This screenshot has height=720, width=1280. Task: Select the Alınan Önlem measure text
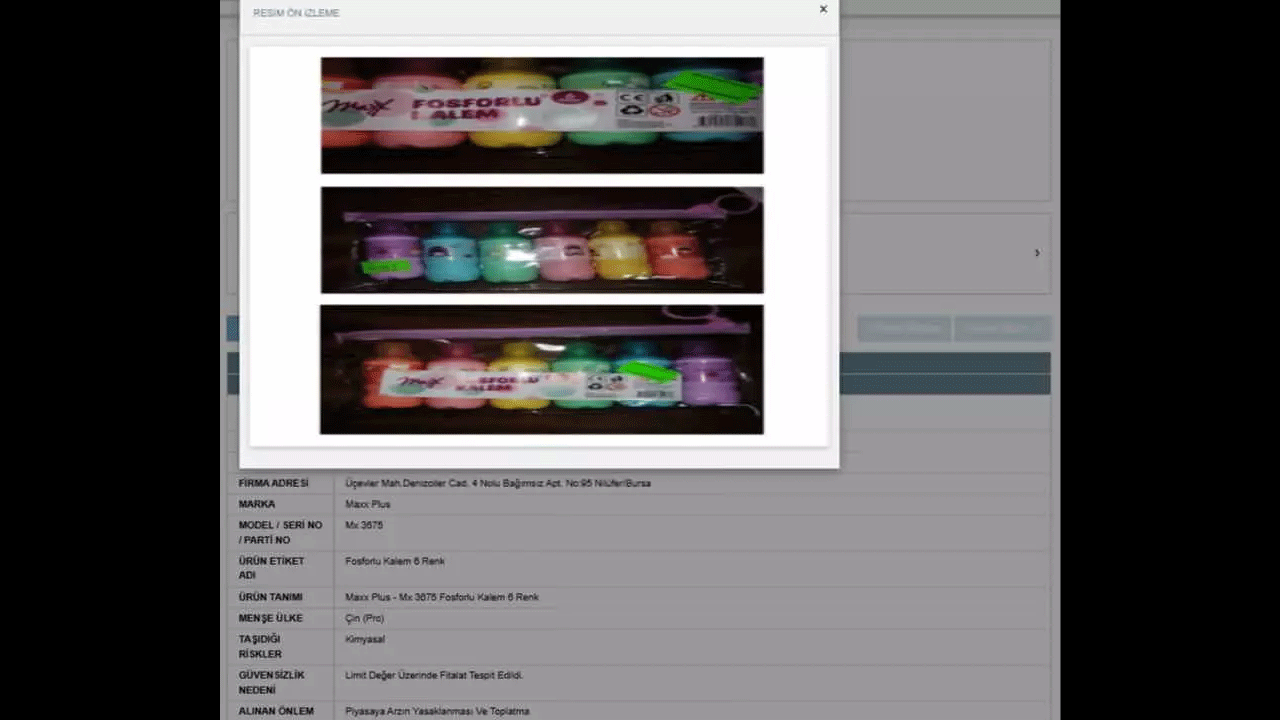pos(437,711)
